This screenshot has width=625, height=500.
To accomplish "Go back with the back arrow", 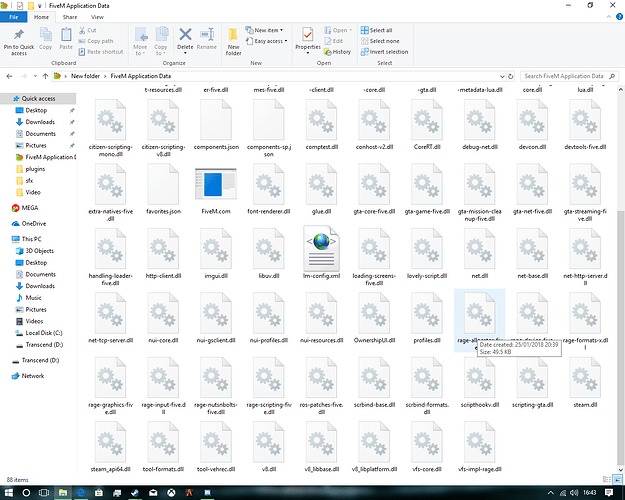I will 10,76.
